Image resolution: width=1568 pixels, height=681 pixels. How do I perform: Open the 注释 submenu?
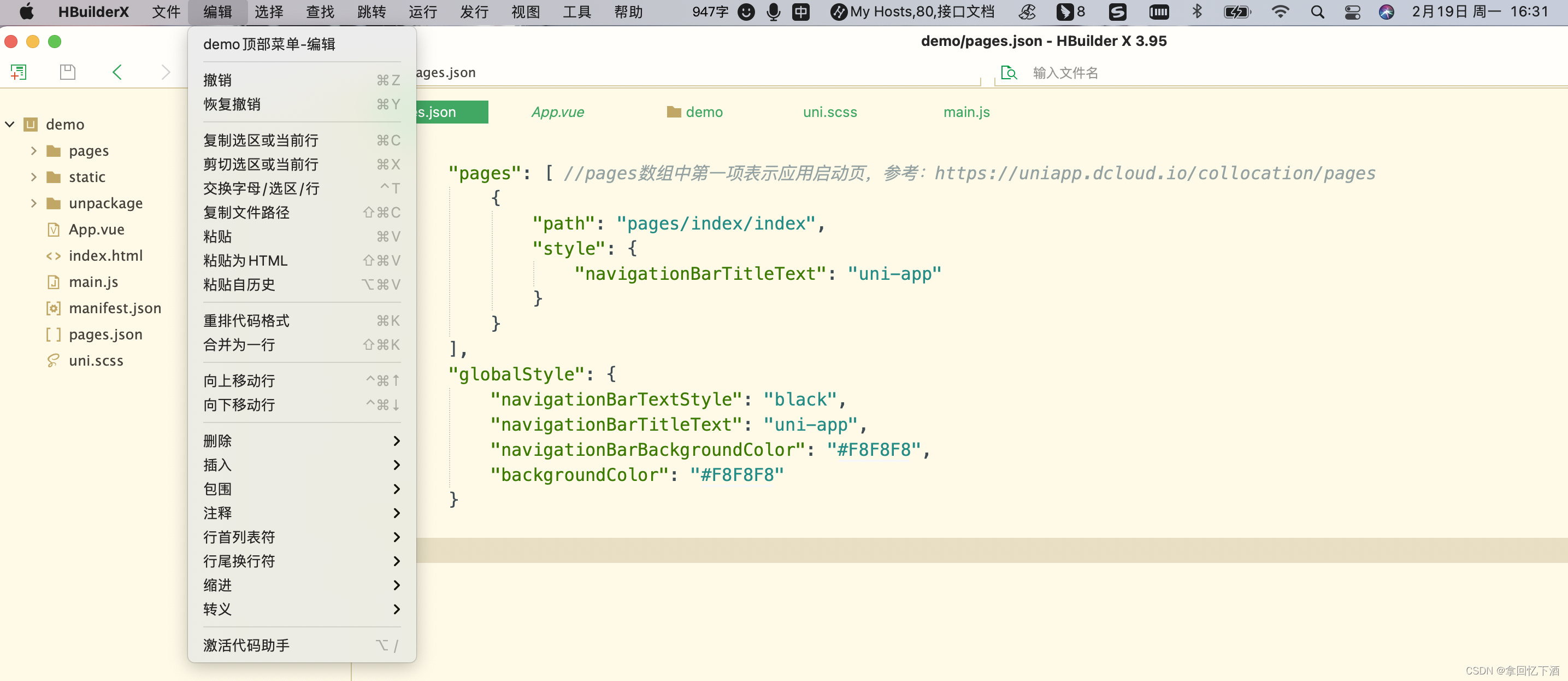tap(302, 513)
